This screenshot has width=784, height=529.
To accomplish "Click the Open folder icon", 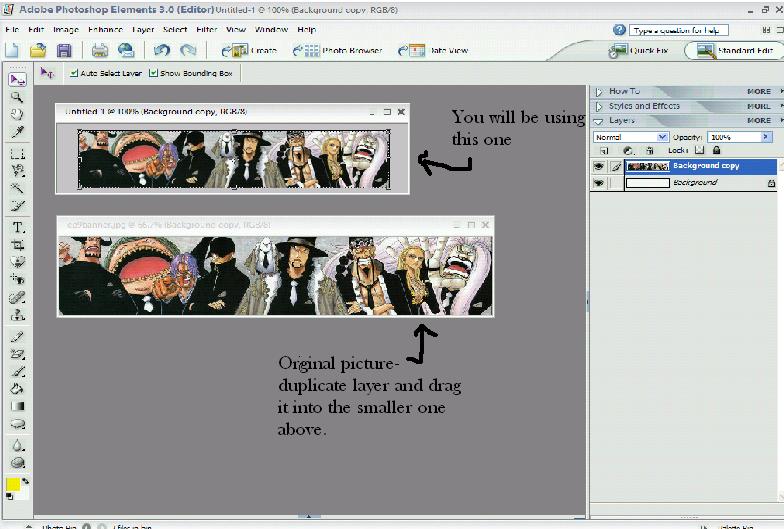I will click(x=38, y=50).
